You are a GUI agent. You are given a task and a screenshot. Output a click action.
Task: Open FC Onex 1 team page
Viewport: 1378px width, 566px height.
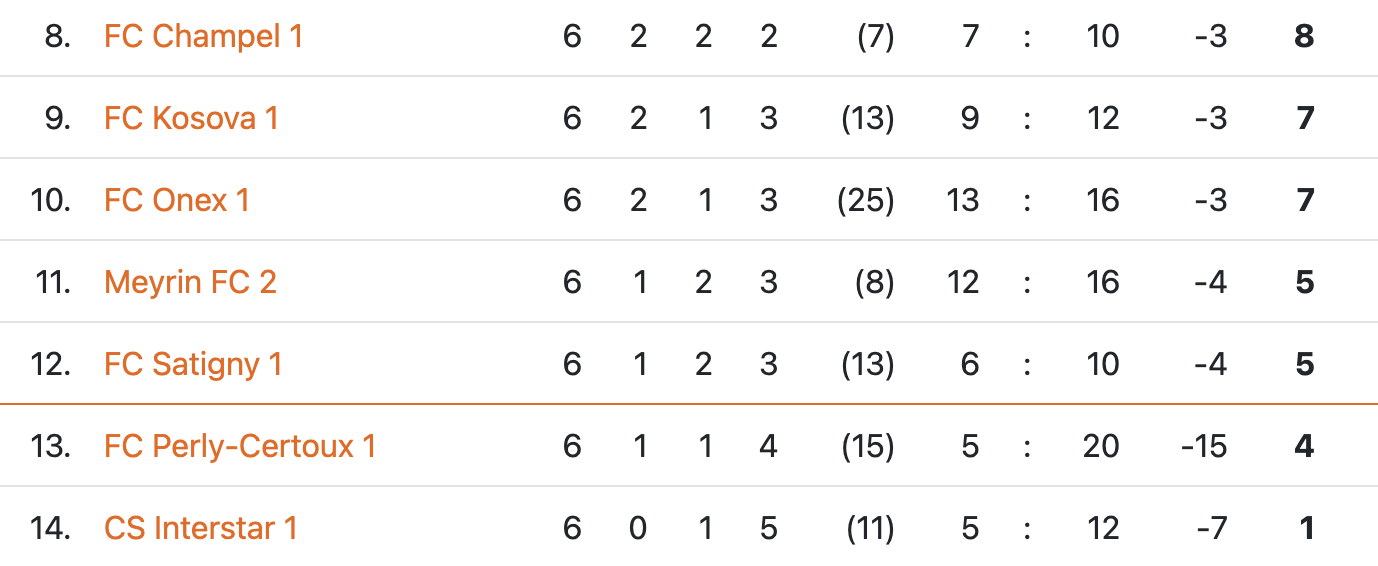click(x=176, y=201)
